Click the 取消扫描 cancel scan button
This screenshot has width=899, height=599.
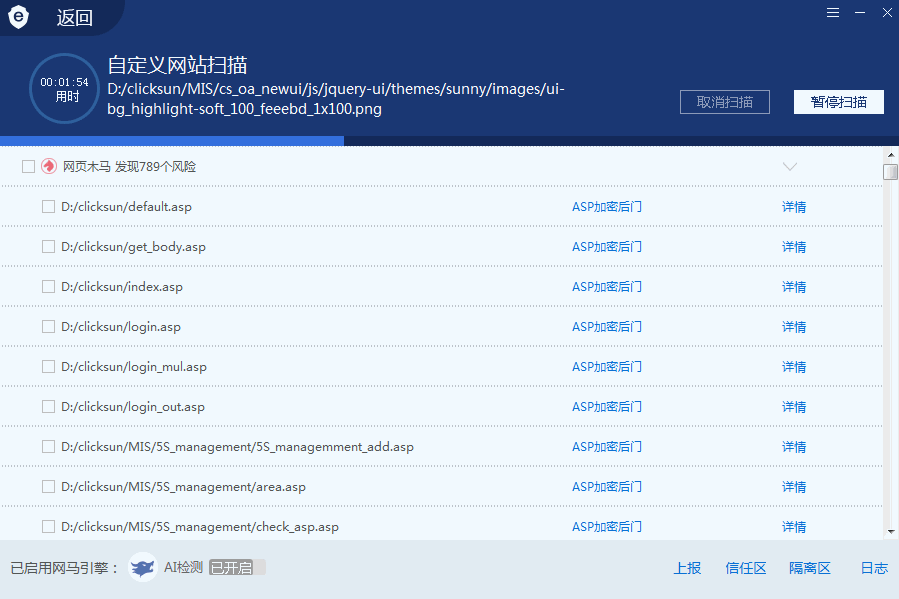click(724, 102)
